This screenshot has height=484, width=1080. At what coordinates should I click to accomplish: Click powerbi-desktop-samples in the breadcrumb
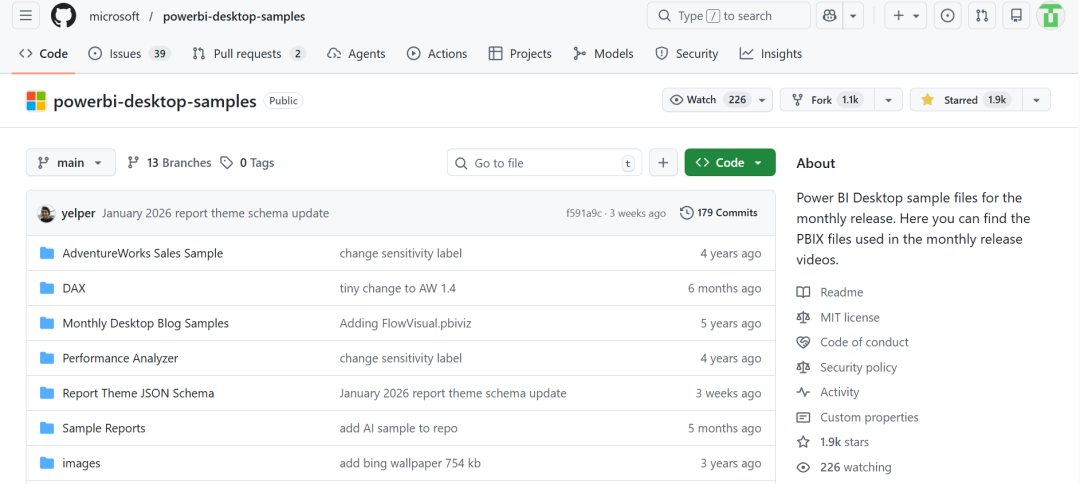(x=234, y=16)
